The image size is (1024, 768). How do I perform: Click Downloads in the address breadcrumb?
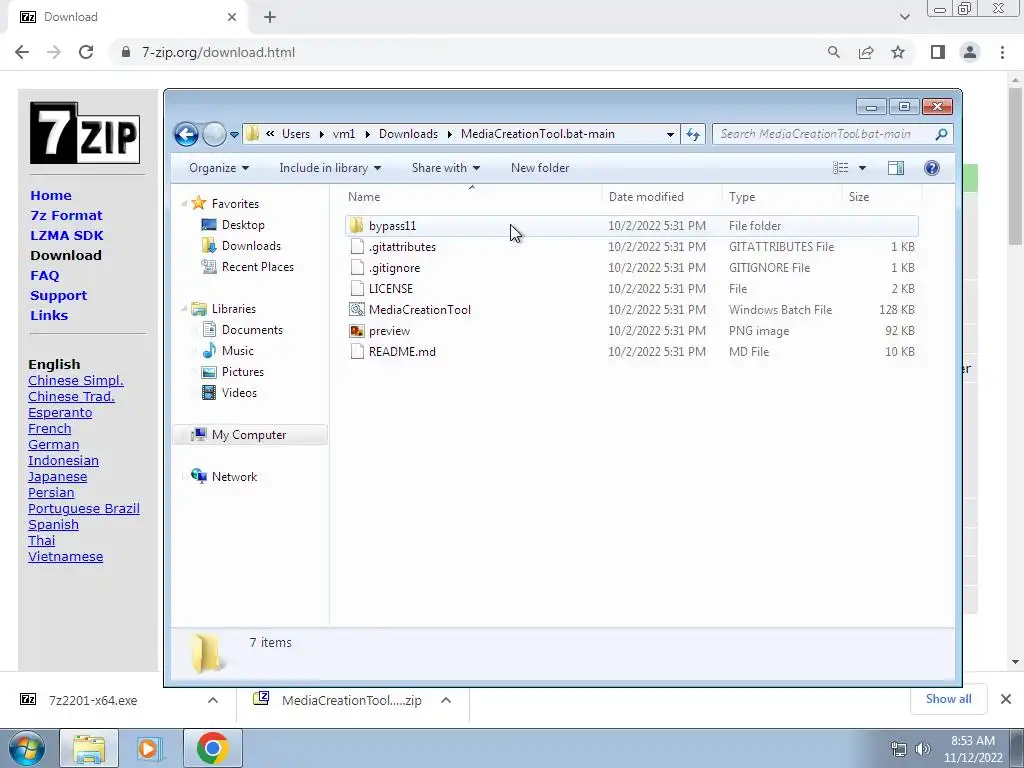pos(408,134)
